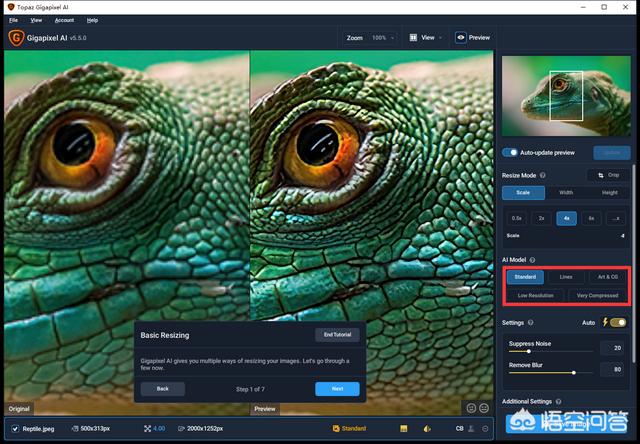Click the Reptile.jpeg file name
Viewport: 640px width, 444px height.
pyautogui.click(x=38, y=429)
